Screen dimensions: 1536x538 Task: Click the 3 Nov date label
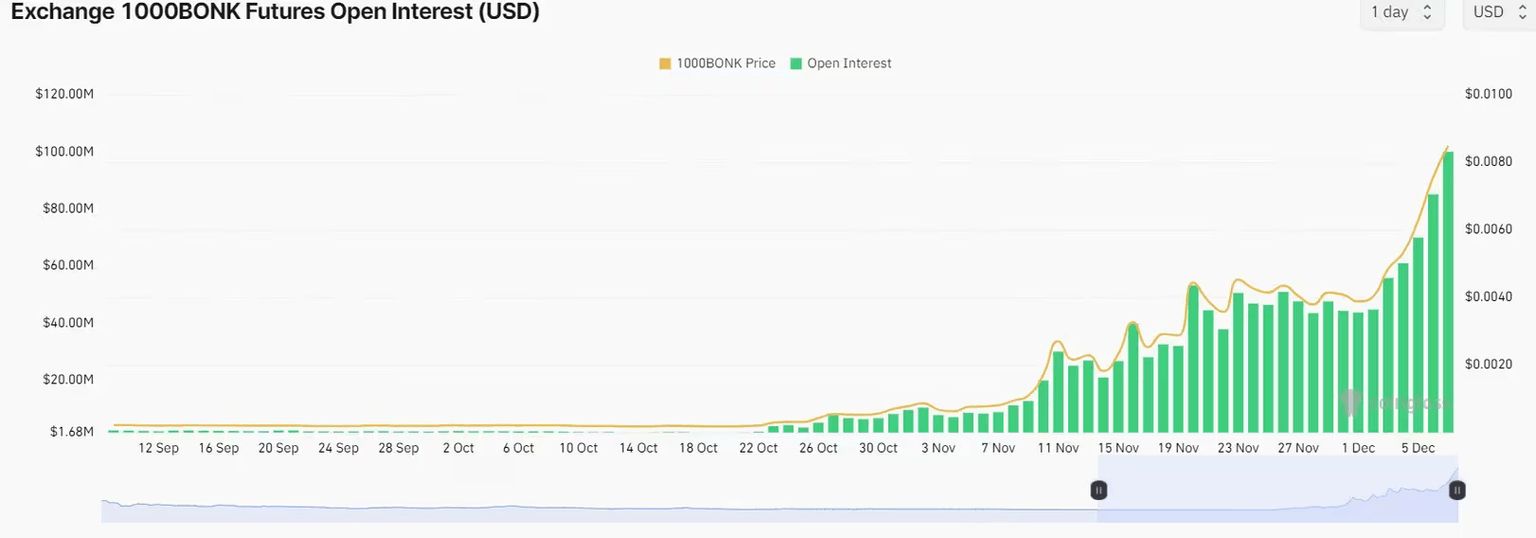click(938, 448)
